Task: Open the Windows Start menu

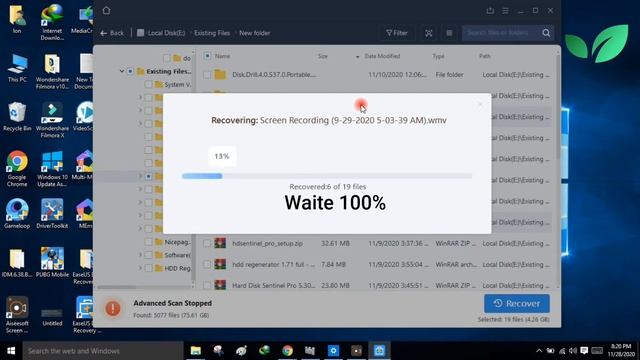Action: [11, 351]
